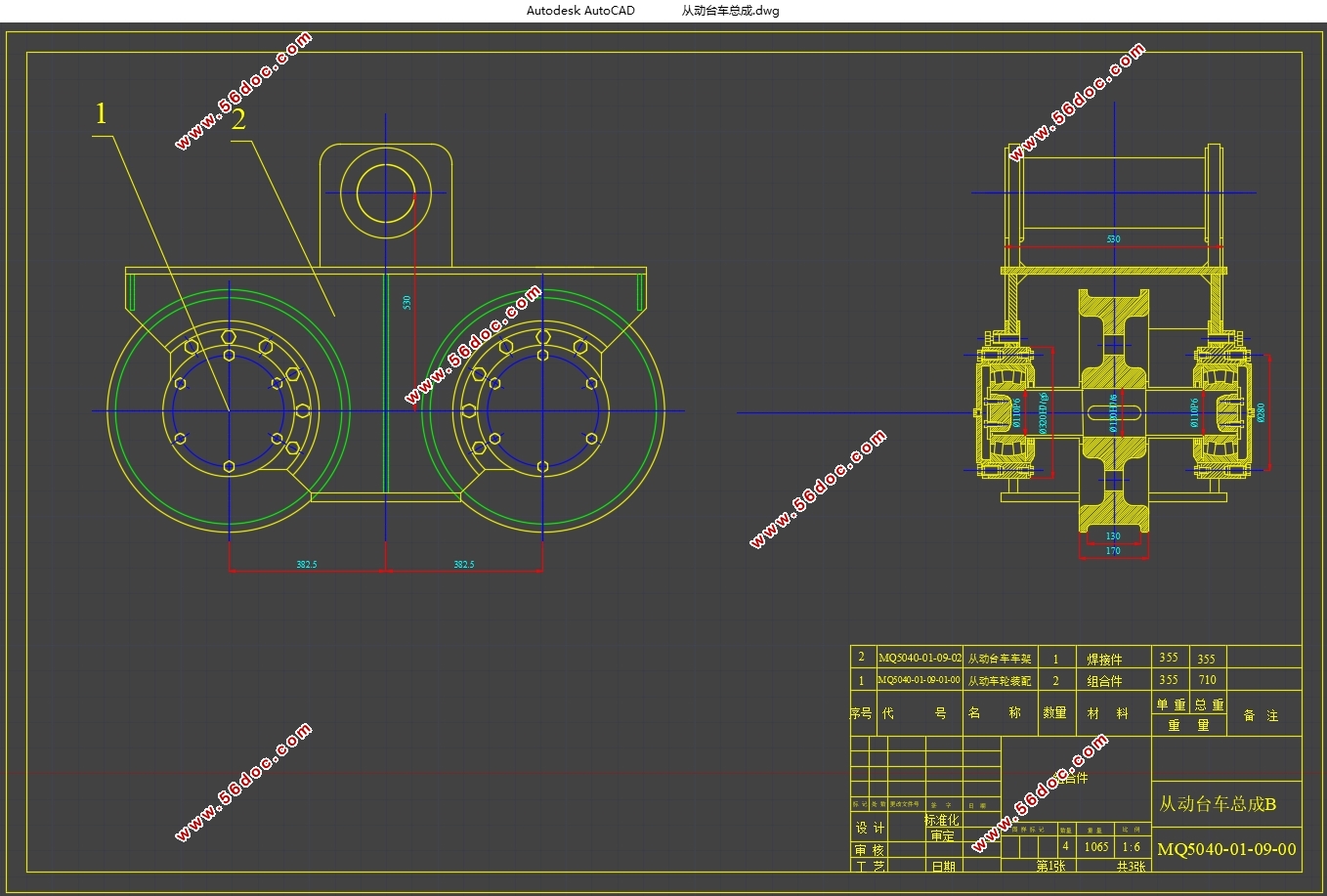Select the sheet number 第1张
This screenshot has height=896, width=1327.
click(1050, 867)
